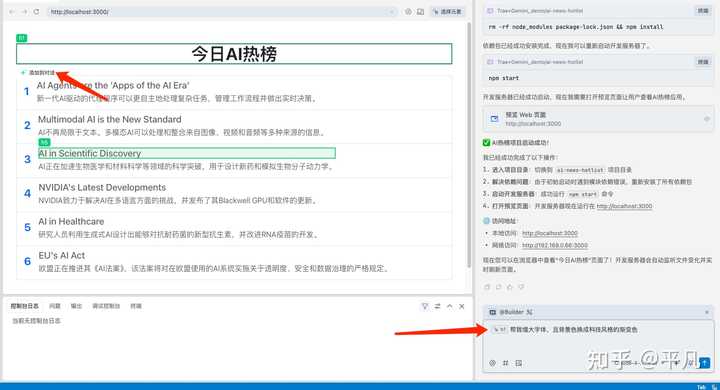This screenshot has width=720, height=390.
Task: Click Tab indicator in the status bar
Action: tap(701, 387)
